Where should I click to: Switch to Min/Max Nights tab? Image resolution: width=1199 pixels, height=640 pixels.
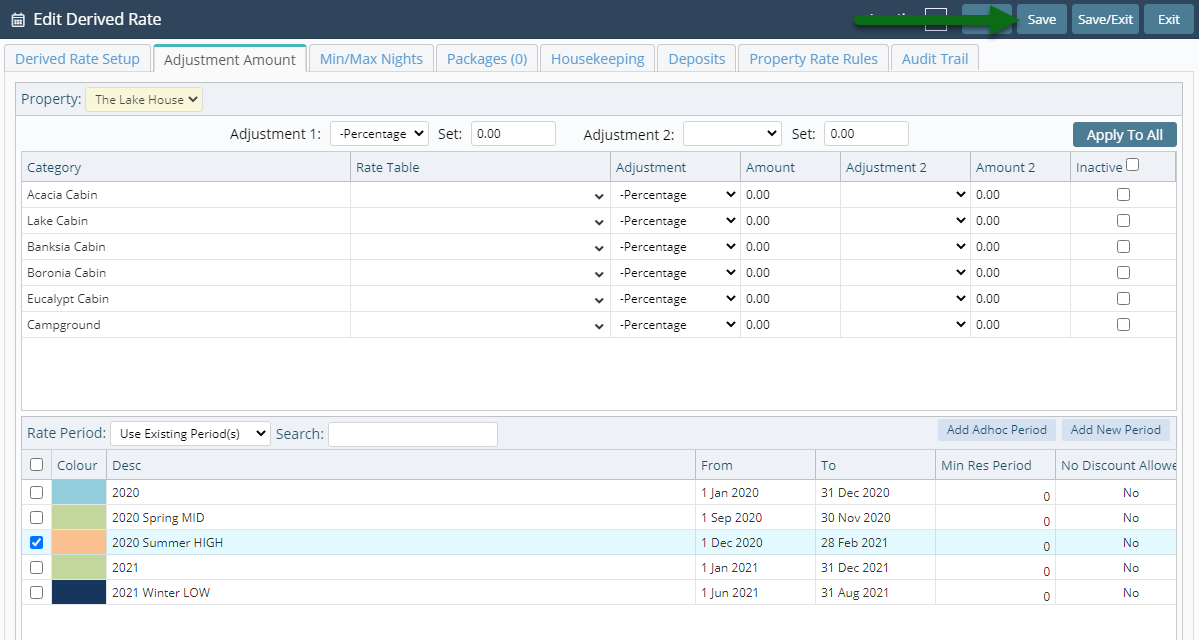(371, 59)
